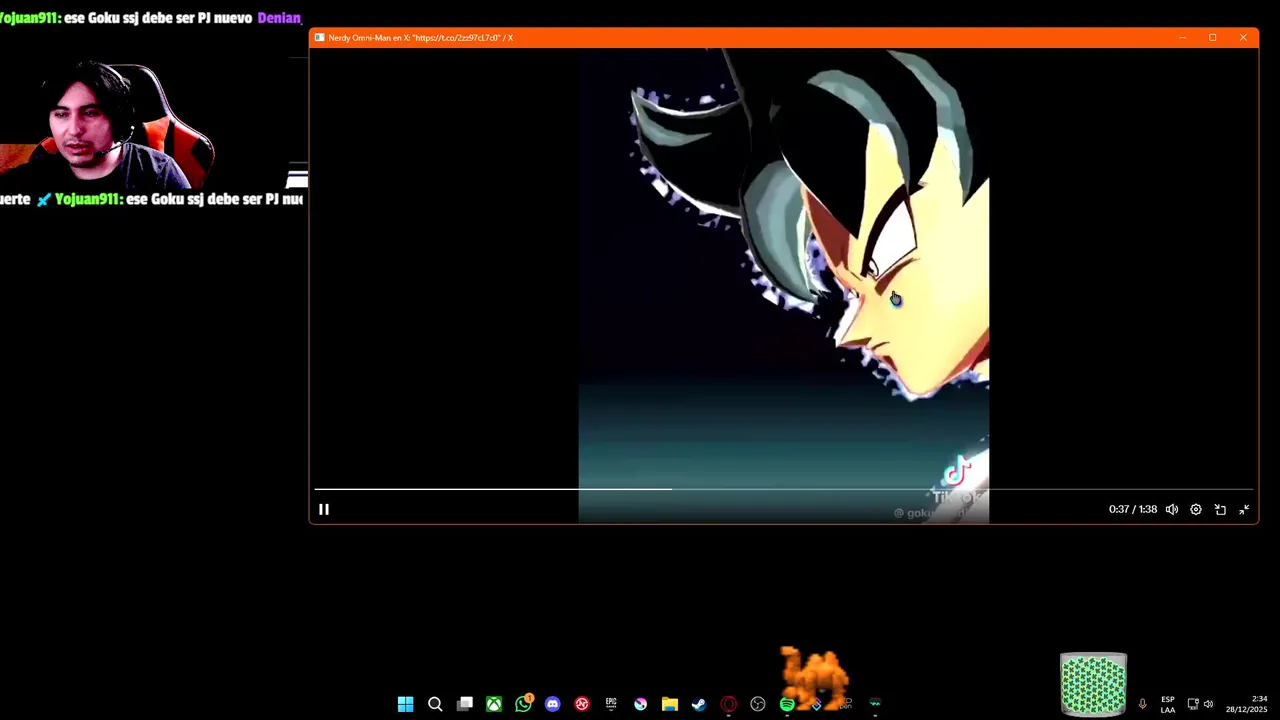Mute the video player volume
The image size is (1280, 720).
pos(1172,509)
